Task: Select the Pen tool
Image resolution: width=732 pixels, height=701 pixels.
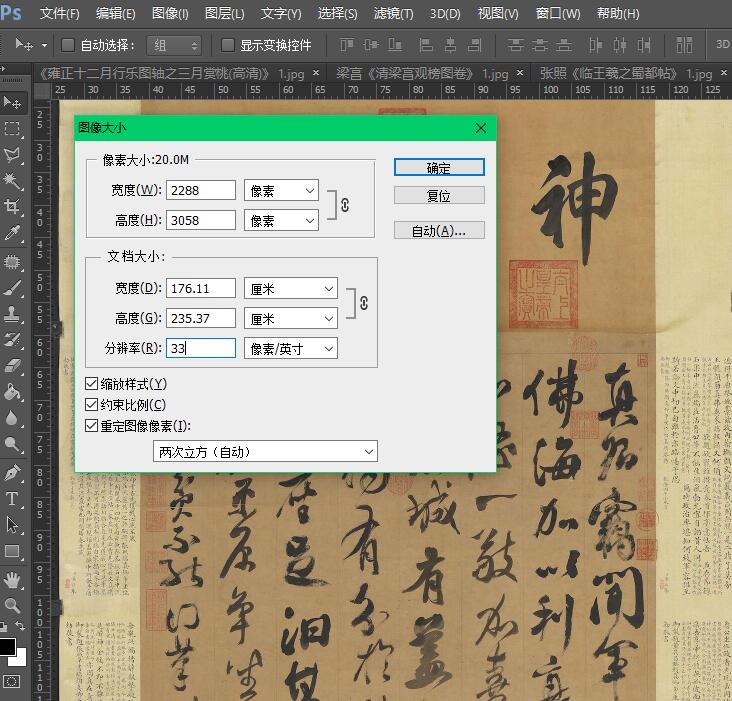Action: pyautogui.click(x=12, y=473)
